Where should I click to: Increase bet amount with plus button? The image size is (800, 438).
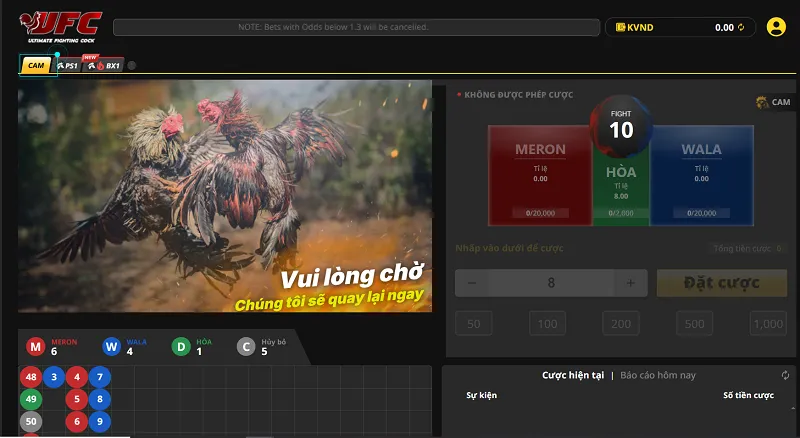pyautogui.click(x=630, y=283)
